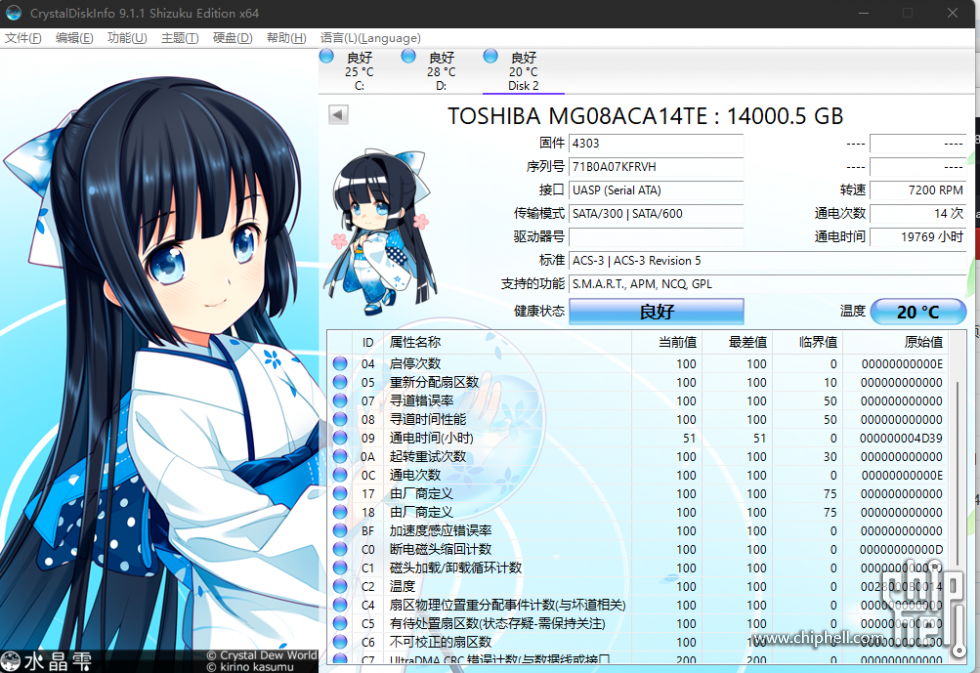This screenshot has height=673, width=980.
Task: Click the 当前值 column header
Action: (x=667, y=342)
